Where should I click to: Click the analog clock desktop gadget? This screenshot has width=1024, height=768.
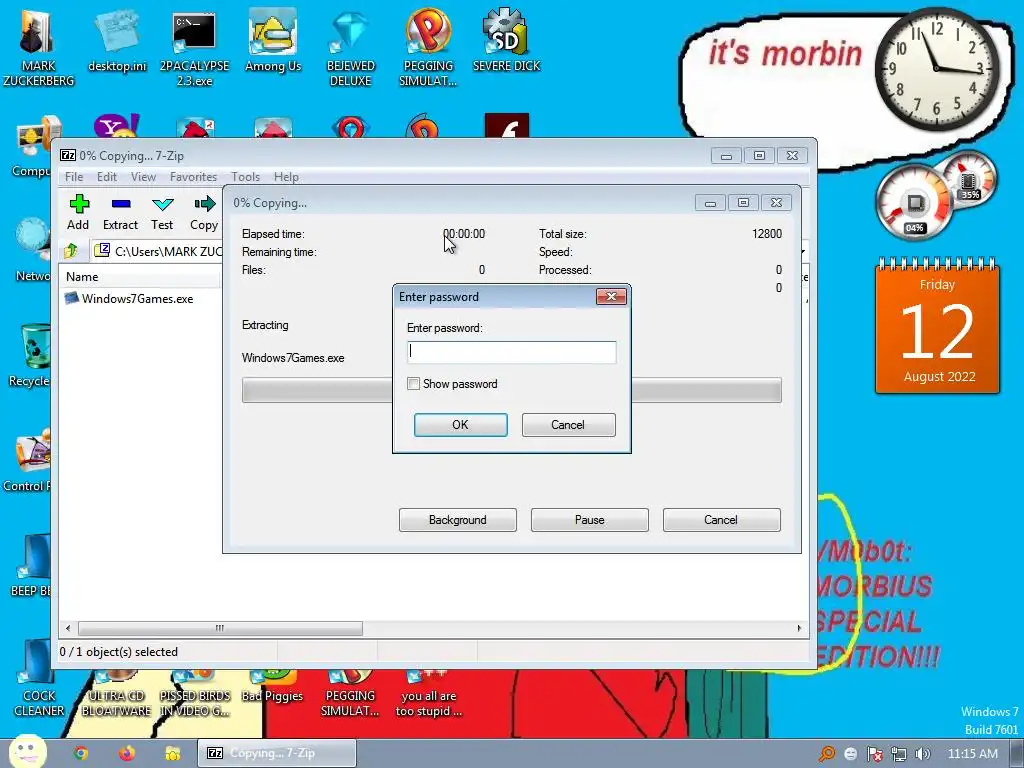point(936,68)
